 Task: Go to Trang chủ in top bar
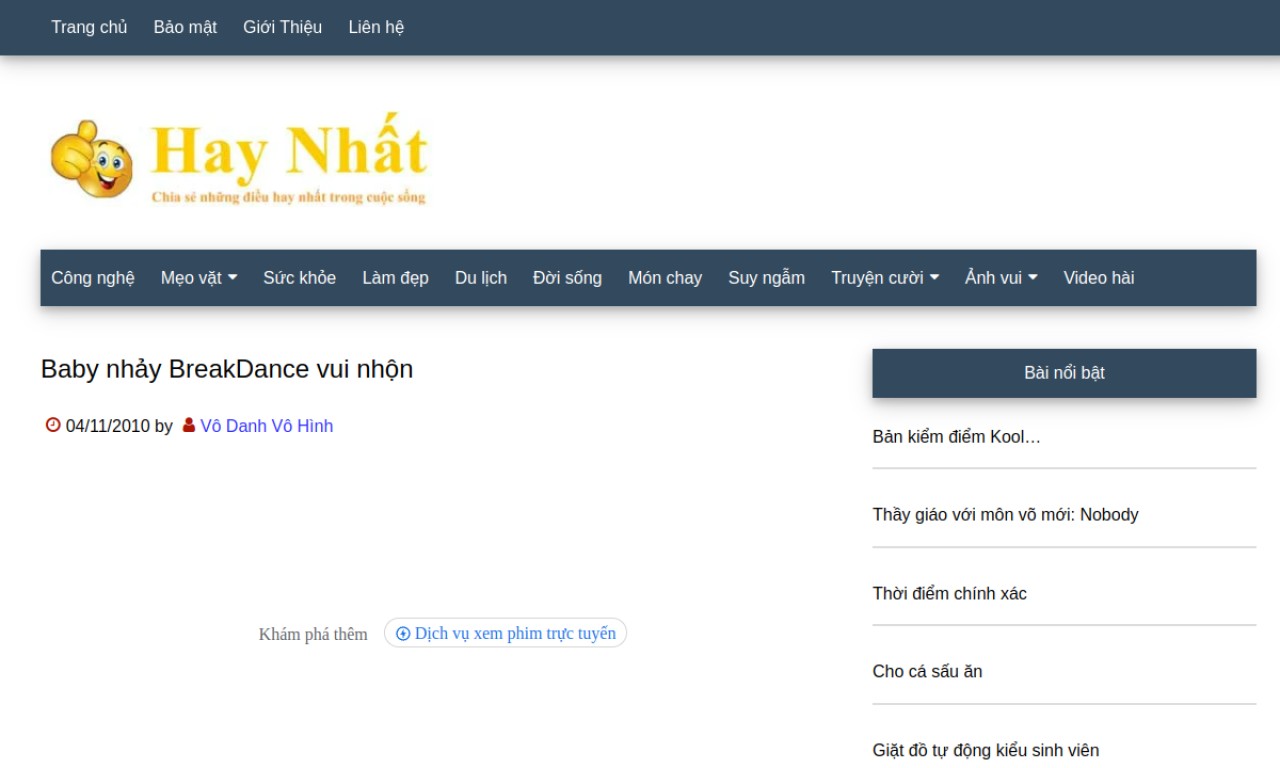point(89,27)
